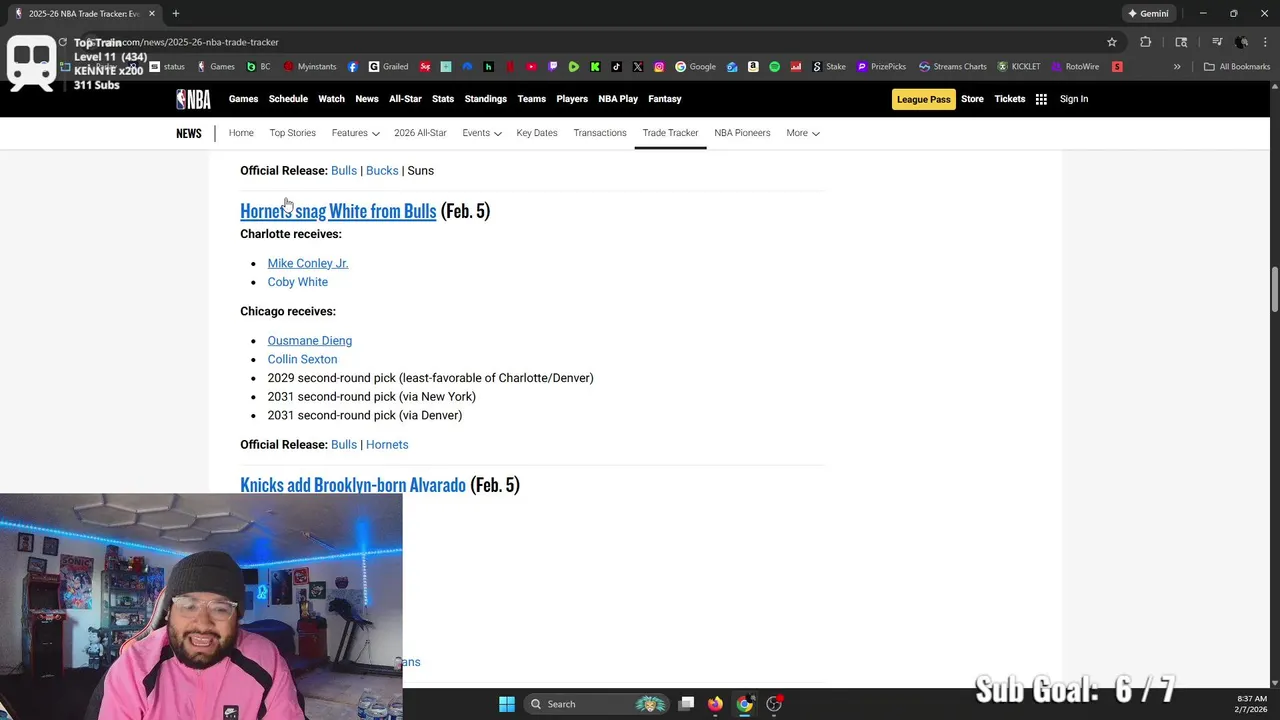Open the Stake bookmark
The height and width of the screenshot is (720, 1280).
[828, 67]
